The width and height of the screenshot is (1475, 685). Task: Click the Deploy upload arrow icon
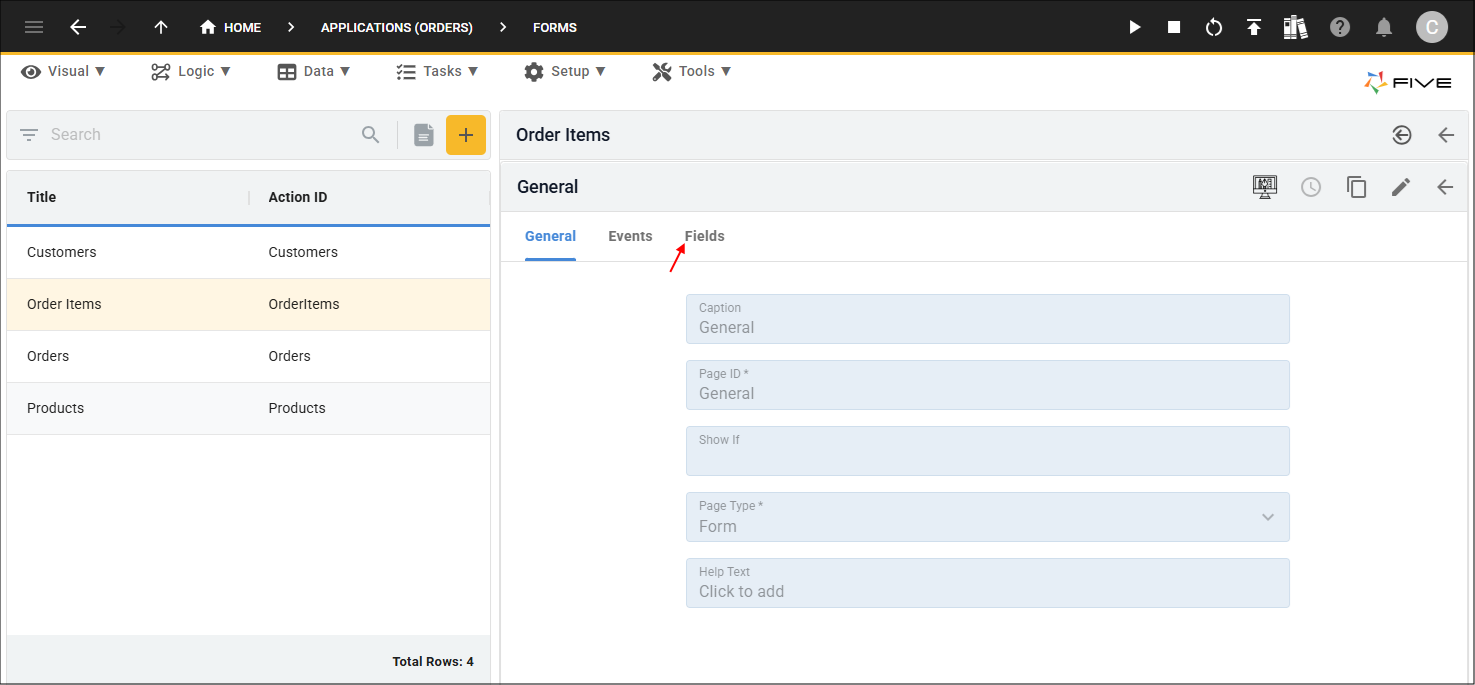point(1254,27)
